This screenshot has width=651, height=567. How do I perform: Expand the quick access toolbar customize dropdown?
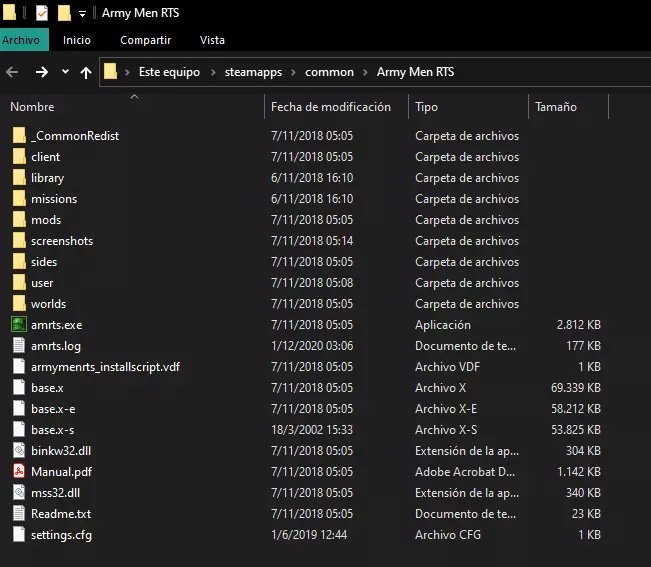(82, 14)
